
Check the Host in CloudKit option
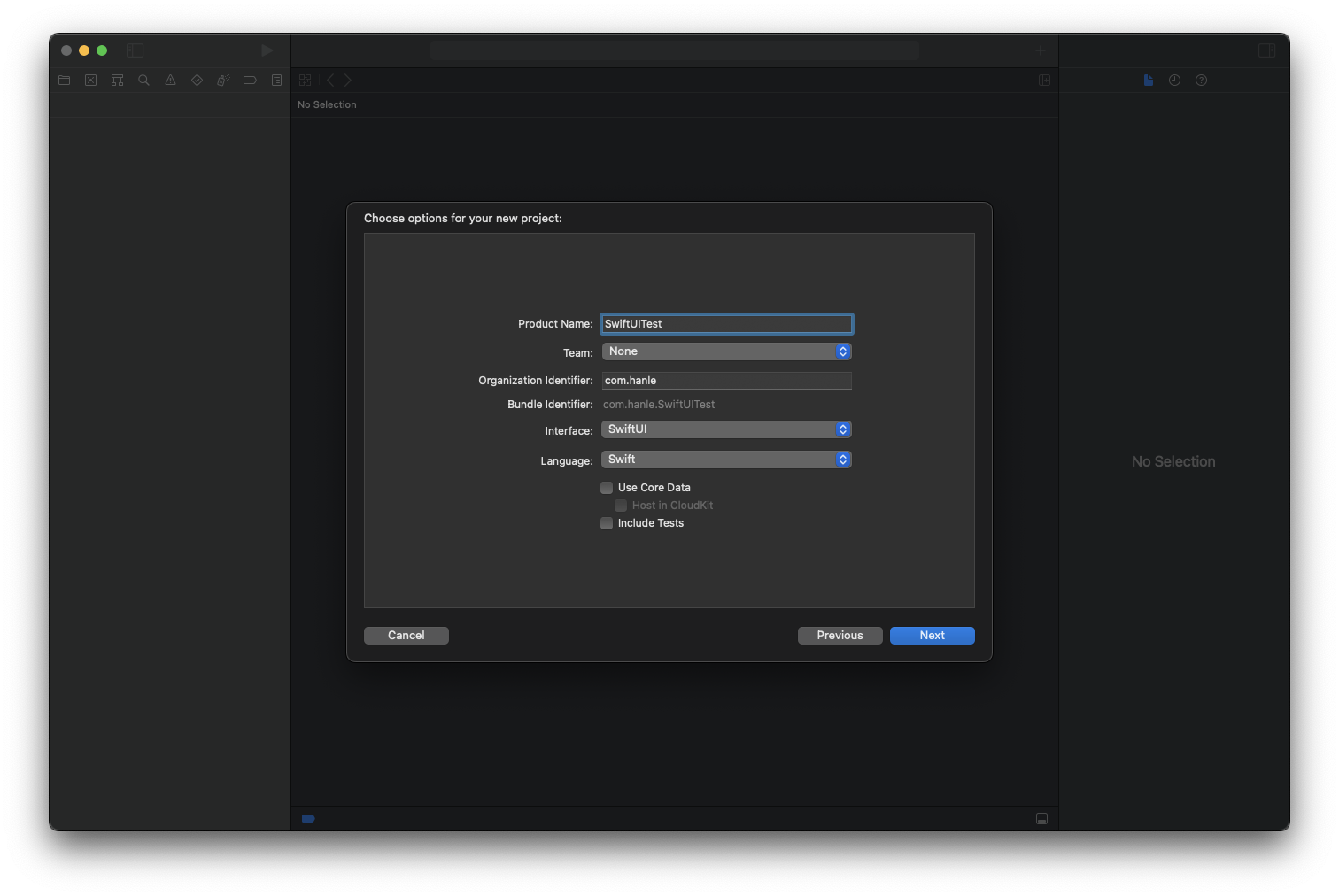tap(621, 506)
